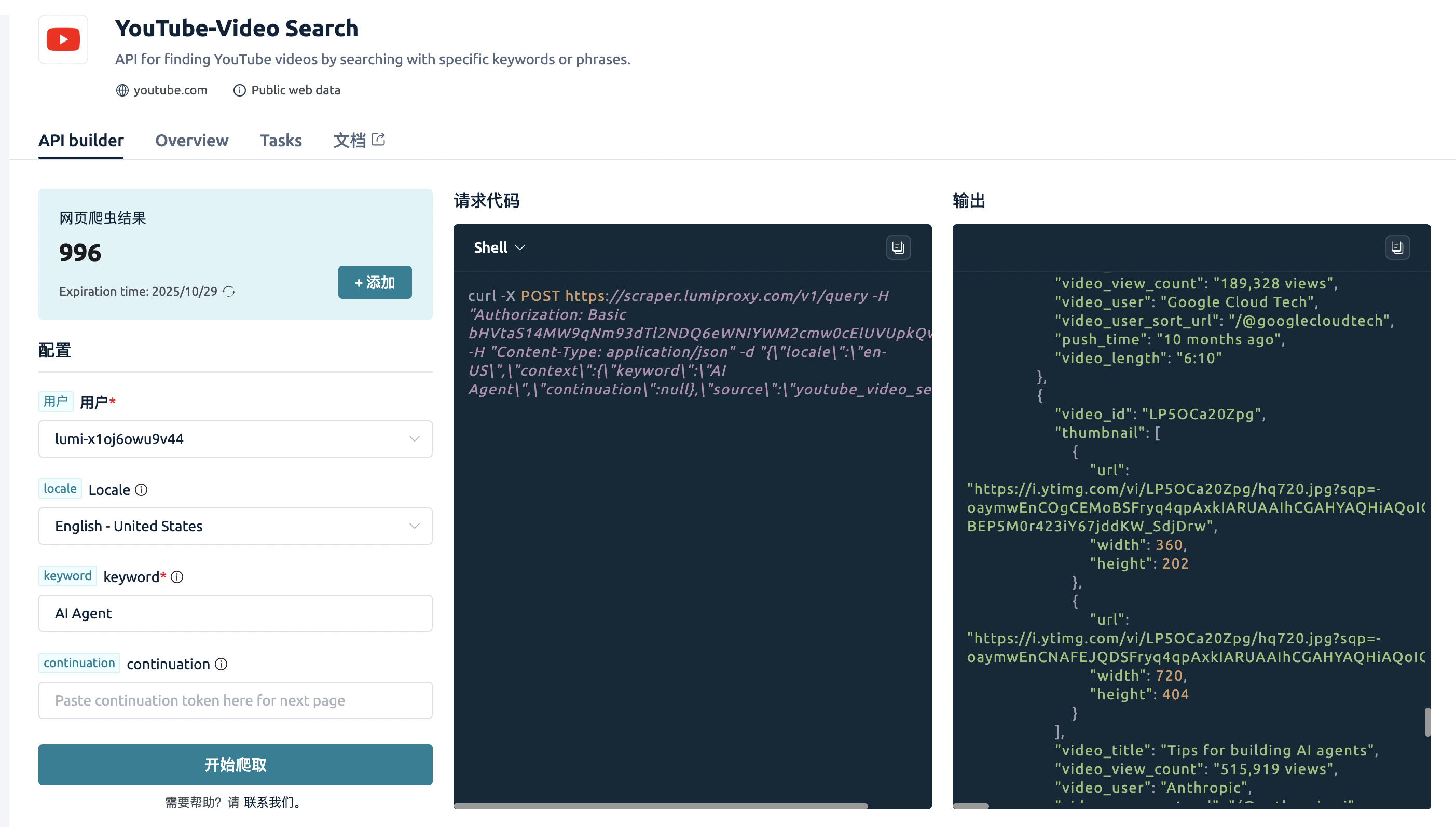
Task: Click the request code horizontal scrollbar
Action: pyautogui.click(x=660, y=805)
